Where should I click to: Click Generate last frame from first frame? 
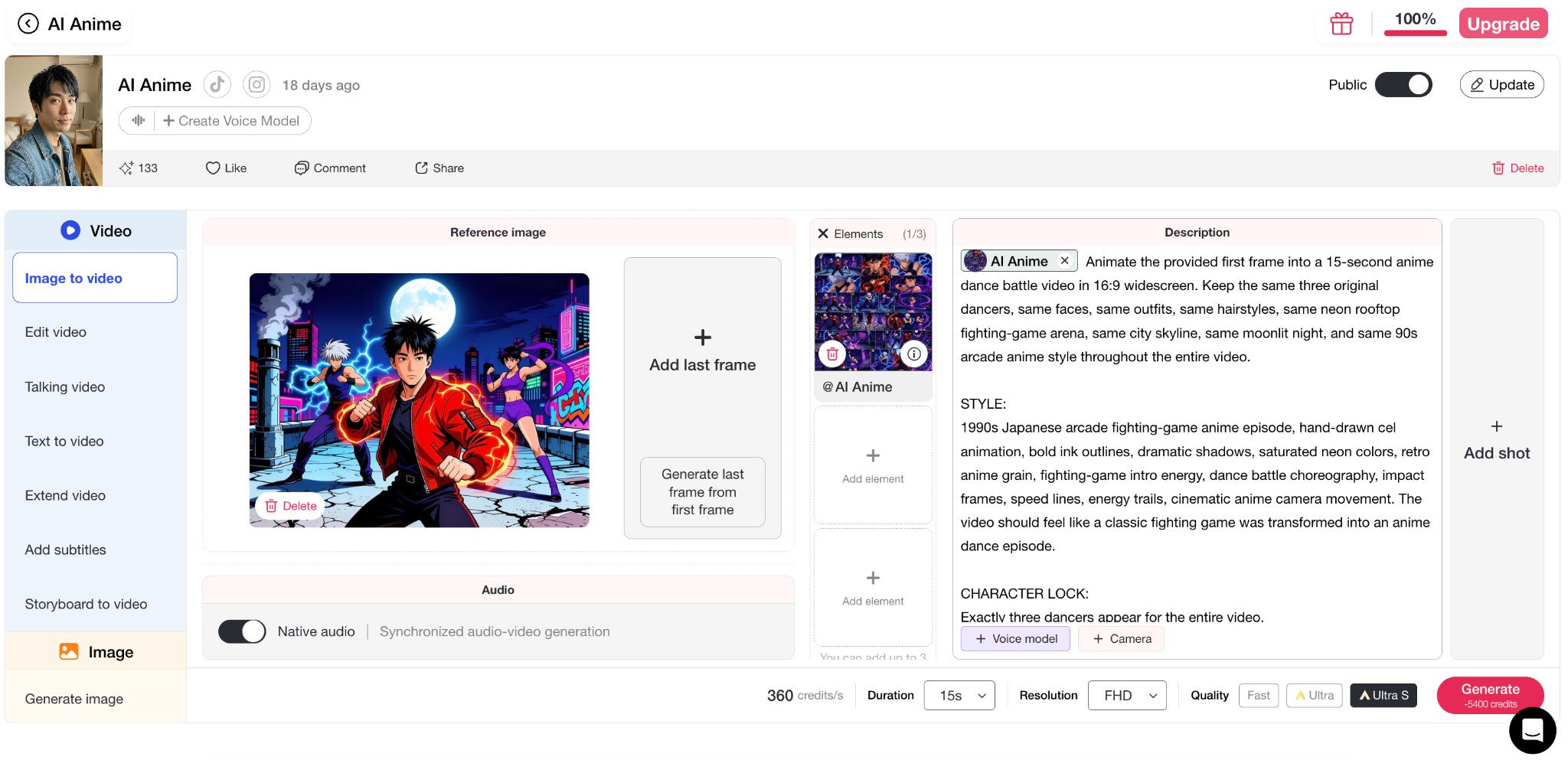tap(703, 492)
